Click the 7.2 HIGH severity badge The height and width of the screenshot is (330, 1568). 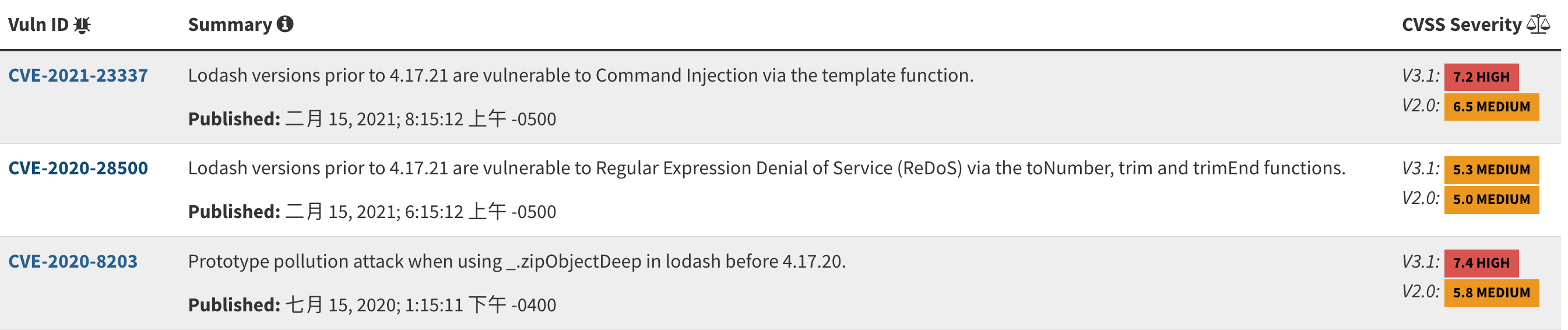coord(1481,77)
